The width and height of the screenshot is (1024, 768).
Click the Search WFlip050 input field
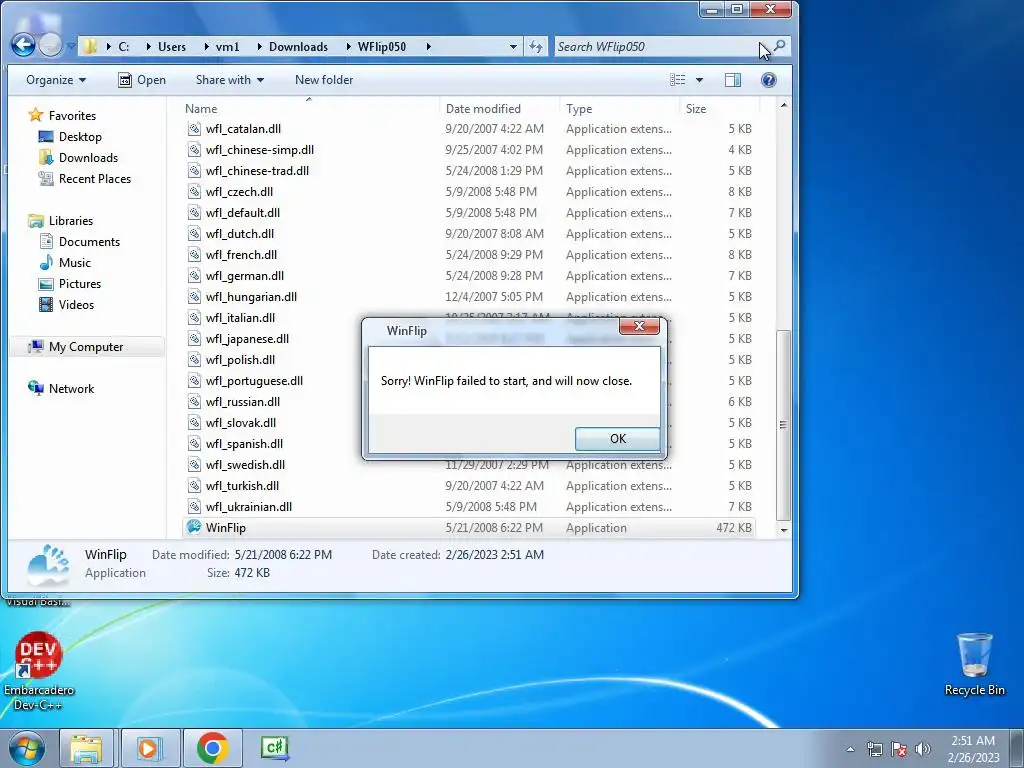coord(660,47)
